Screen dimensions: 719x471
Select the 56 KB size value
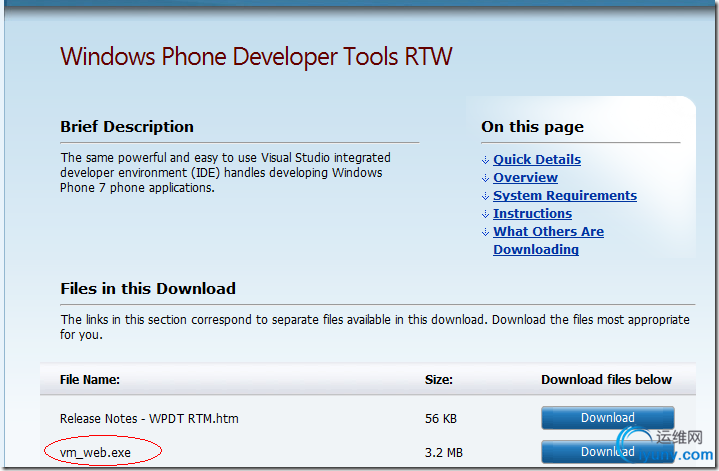(x=441, y=419)
